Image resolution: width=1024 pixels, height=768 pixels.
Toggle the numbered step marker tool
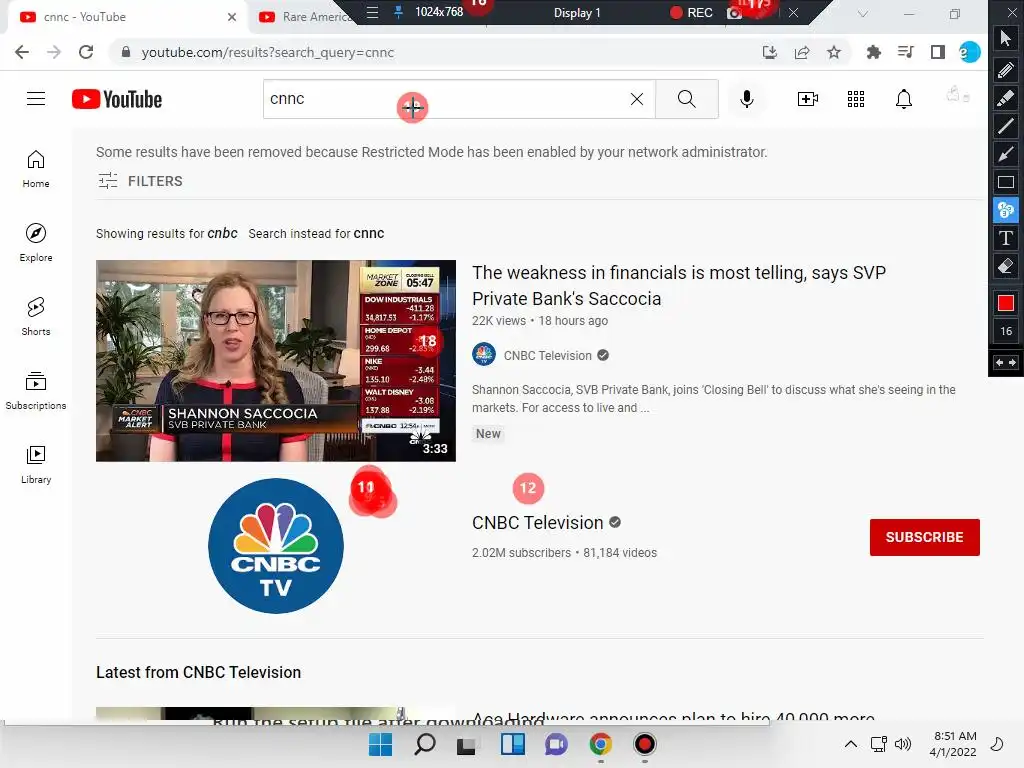(1006, 210)
